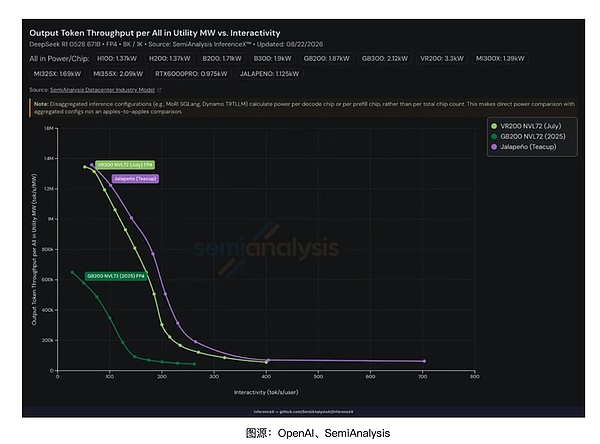
Task: Click the first GB200 data point near 650k
Action: point(72,272)
